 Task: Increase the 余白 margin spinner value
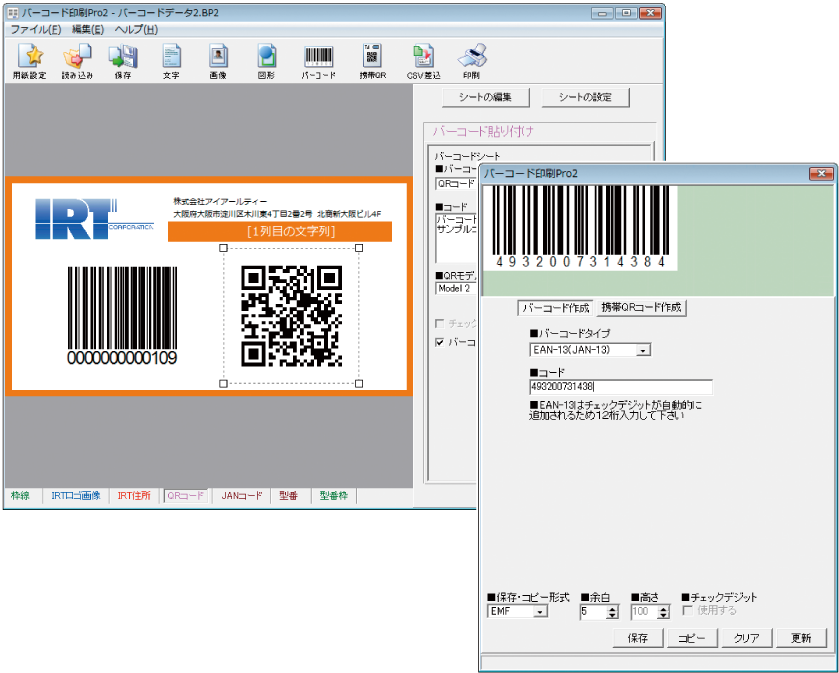coord(613,607)
